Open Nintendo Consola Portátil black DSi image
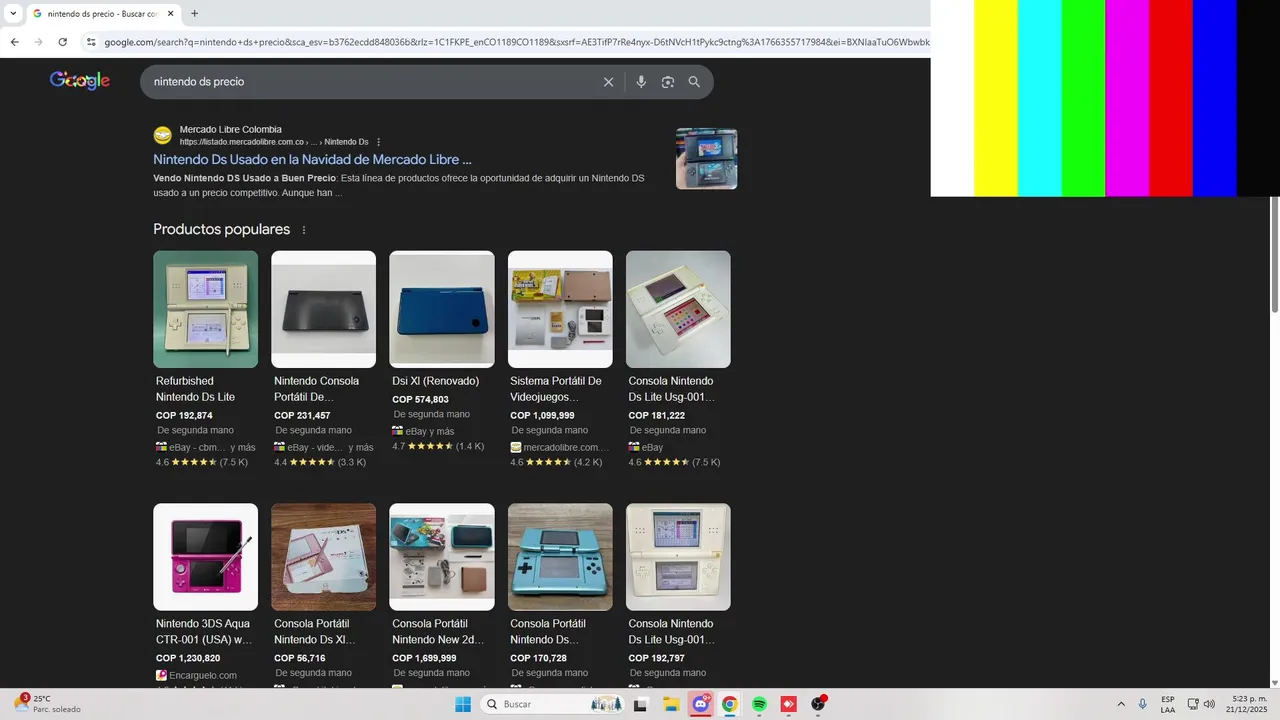This screenshot has height=720, width=1280. [323, 309]
